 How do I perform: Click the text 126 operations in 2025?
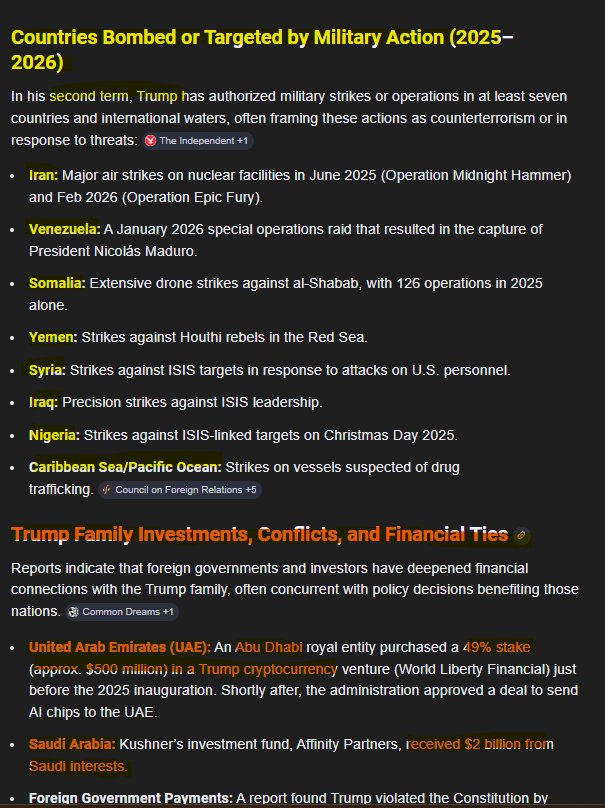pyautogui.click(x=469, y=283)
